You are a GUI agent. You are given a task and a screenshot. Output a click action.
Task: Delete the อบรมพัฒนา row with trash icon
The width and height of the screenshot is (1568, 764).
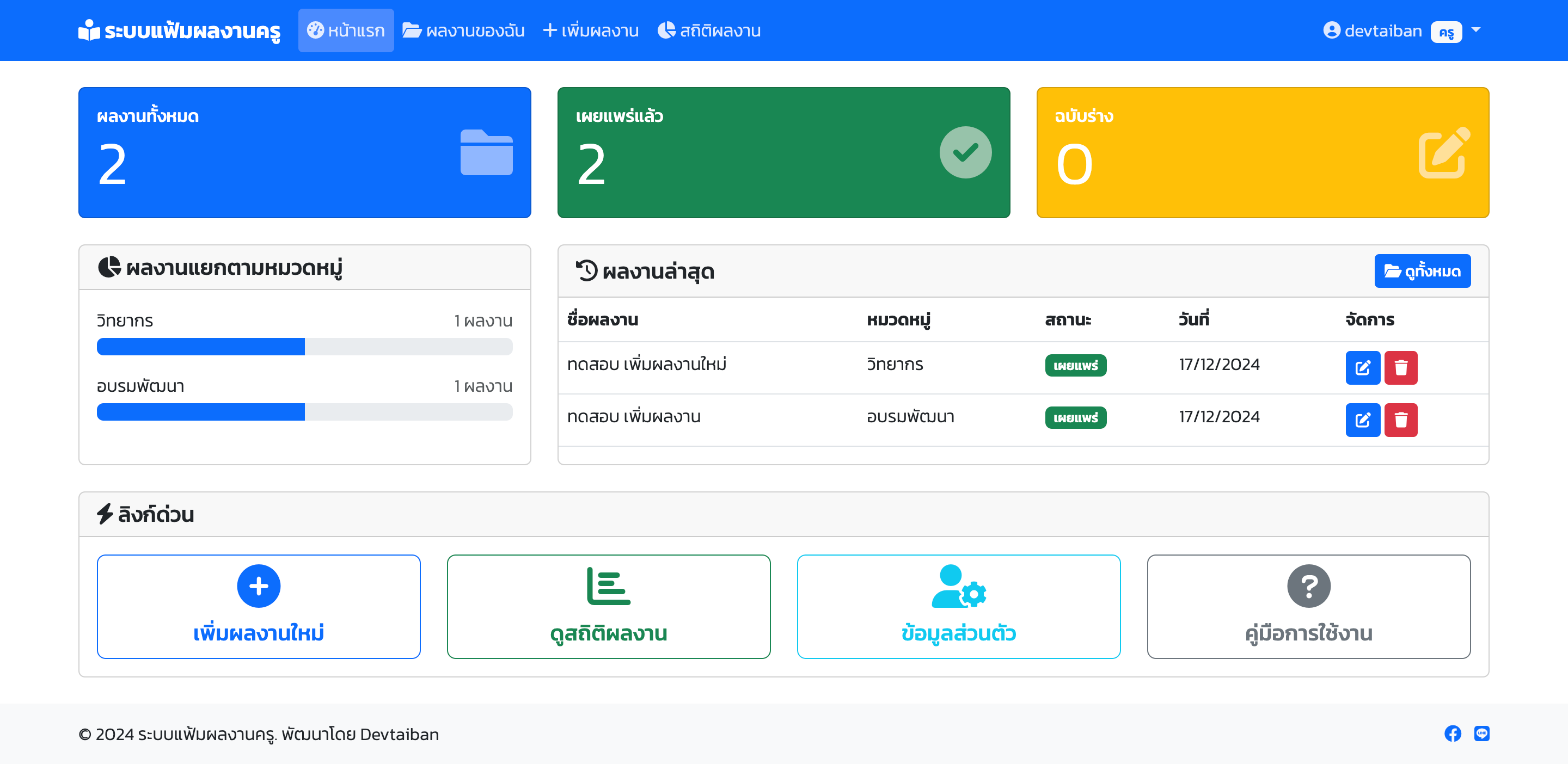1401,420
